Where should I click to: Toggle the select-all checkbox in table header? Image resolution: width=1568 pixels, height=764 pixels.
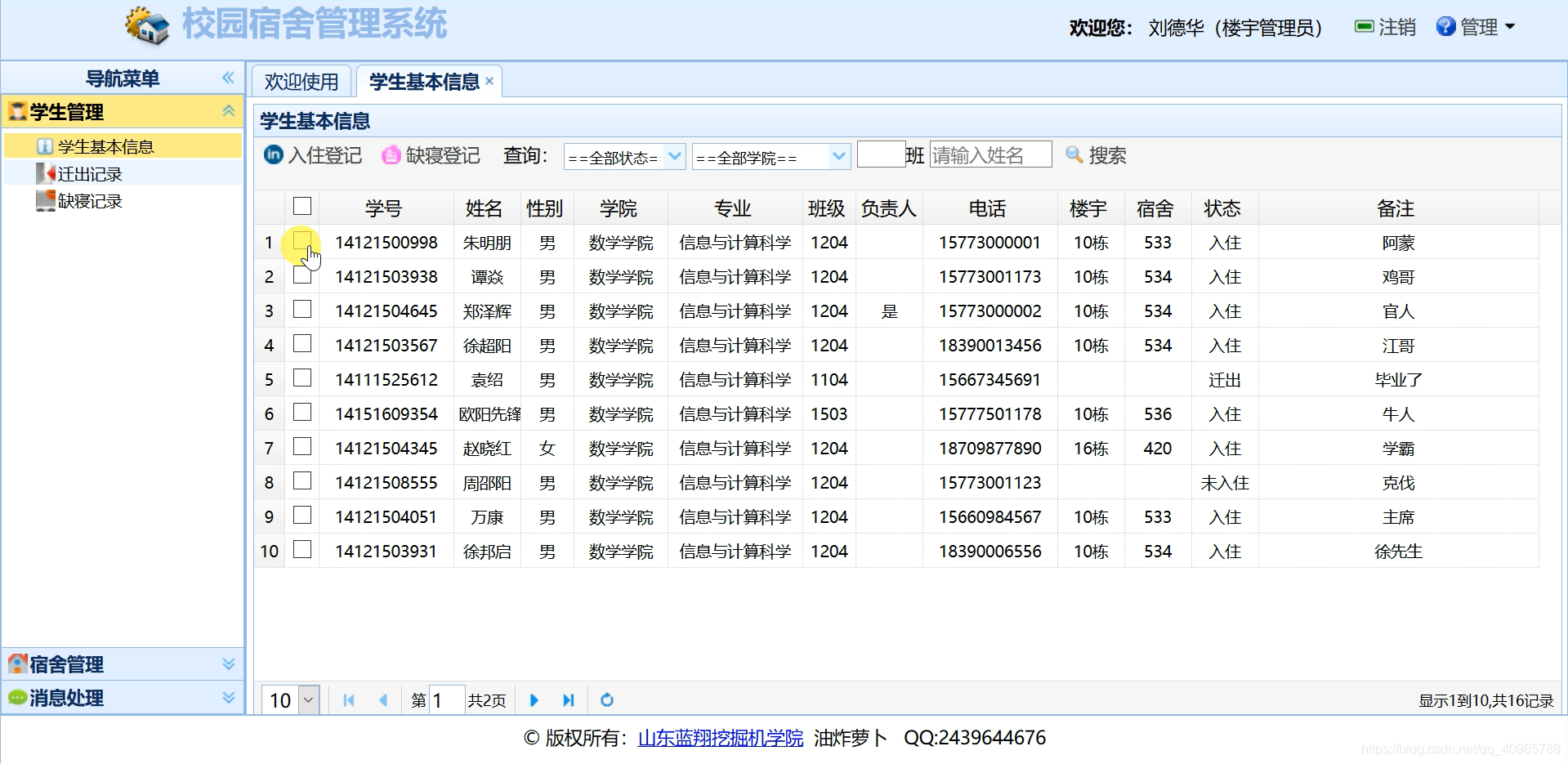(302, 206)
